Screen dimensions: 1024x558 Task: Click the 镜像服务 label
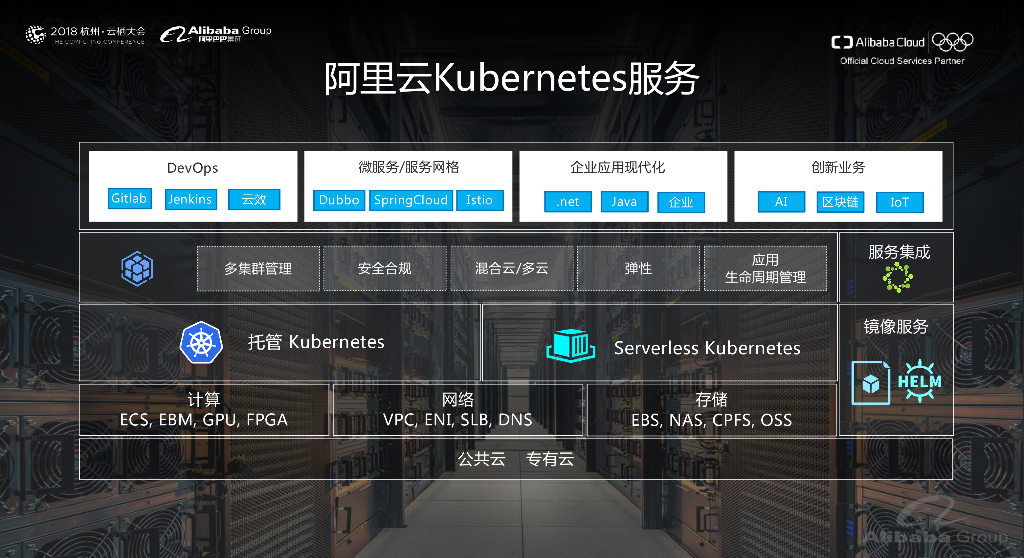click(x=896, y=327)
